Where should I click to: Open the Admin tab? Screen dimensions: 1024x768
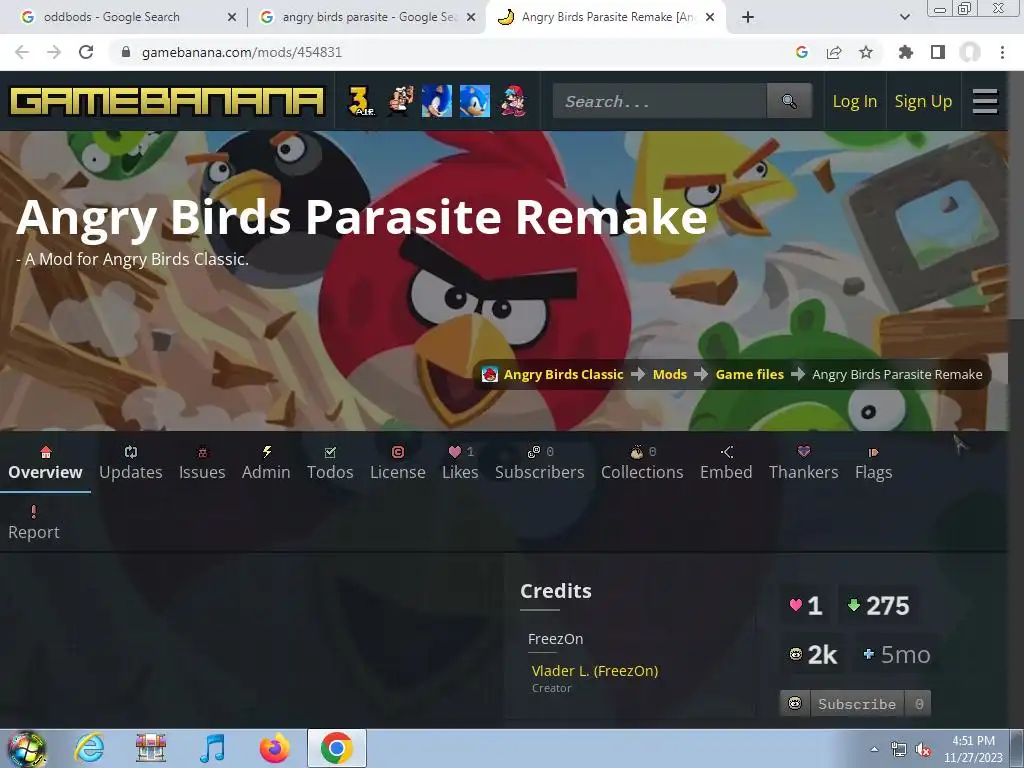click(266, 463)
